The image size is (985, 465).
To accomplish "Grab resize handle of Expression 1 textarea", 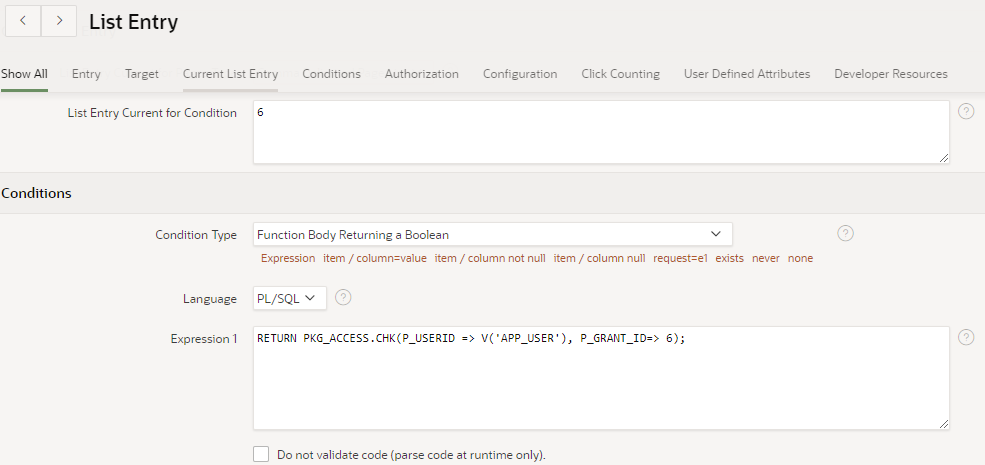I will [944, 424].
